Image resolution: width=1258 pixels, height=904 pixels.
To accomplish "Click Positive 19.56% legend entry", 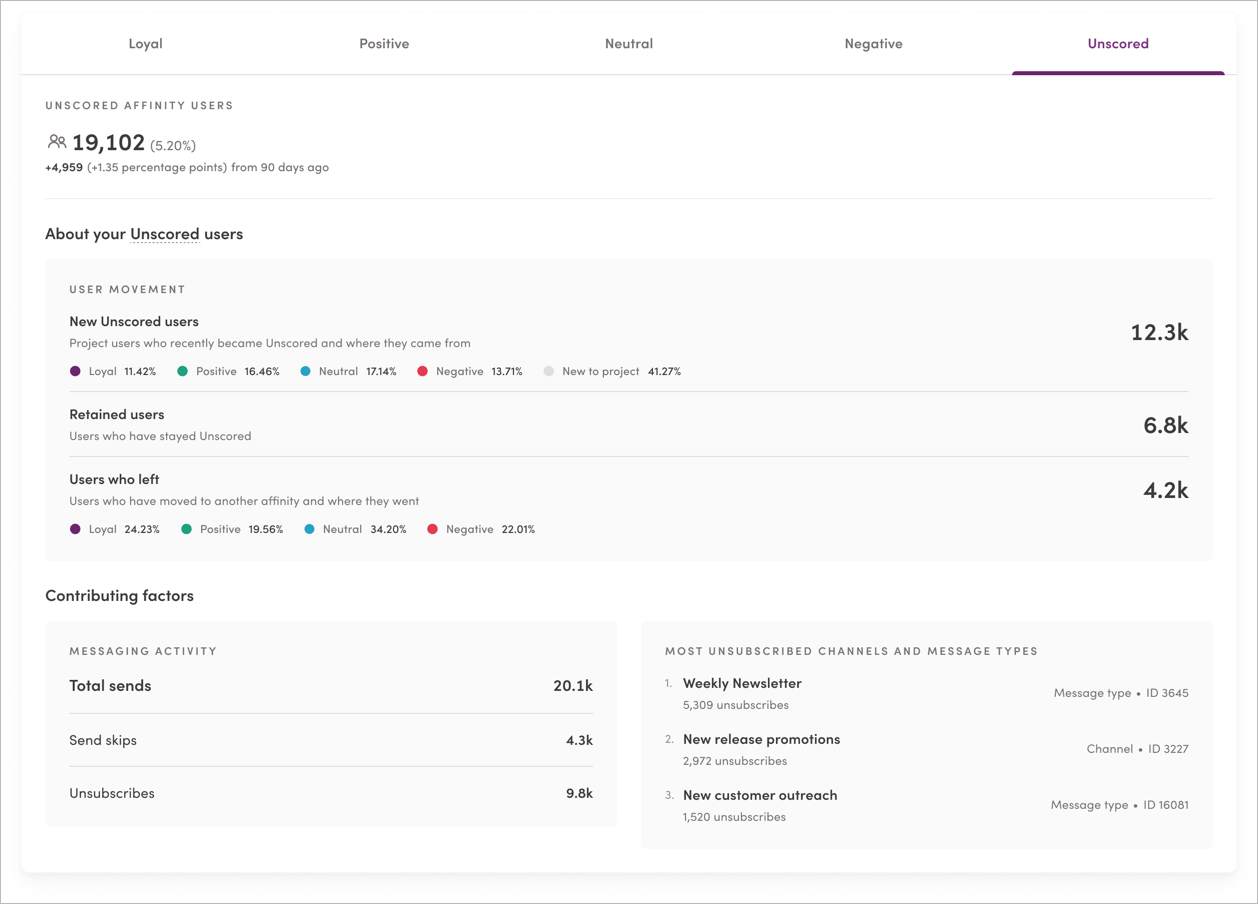I will (x=232, y=529).
